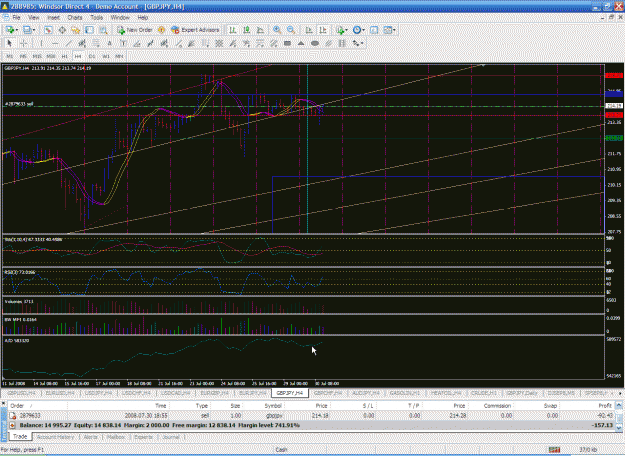Switch chart to bar chart style
Screen dimensions: 625x456
(x=233, y=30)
